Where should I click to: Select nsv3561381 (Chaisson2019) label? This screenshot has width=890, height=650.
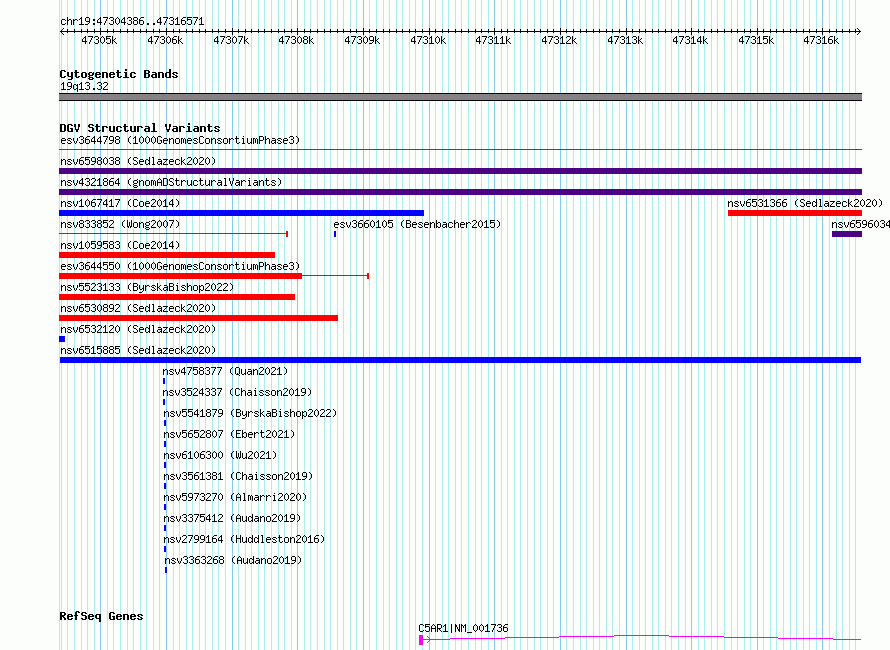coord(238,476)
